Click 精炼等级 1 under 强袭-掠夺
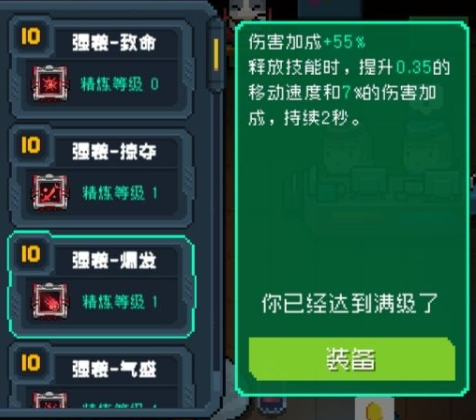Viewport: 476px width, 420px height. pos(119,193)
